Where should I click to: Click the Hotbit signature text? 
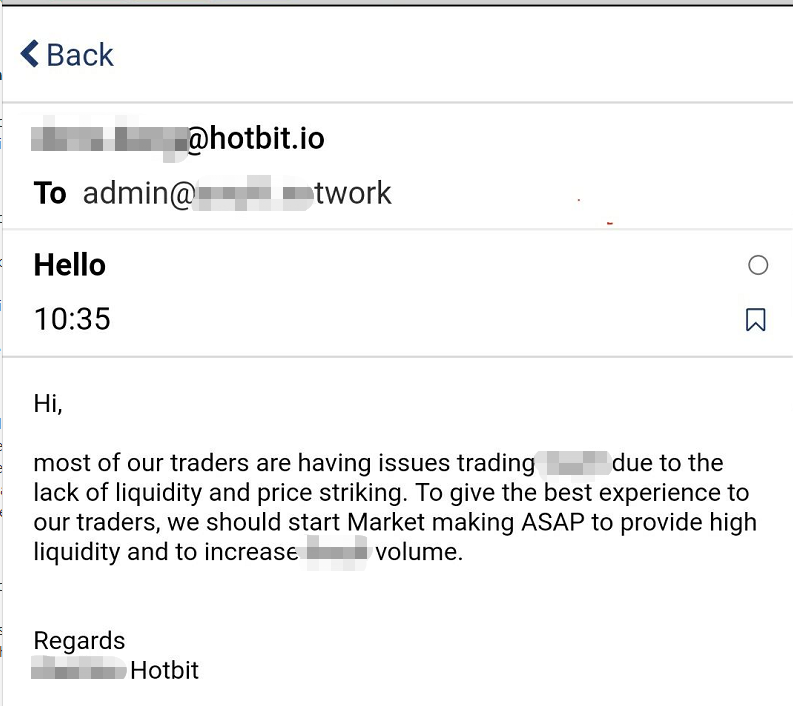[165, 670]
